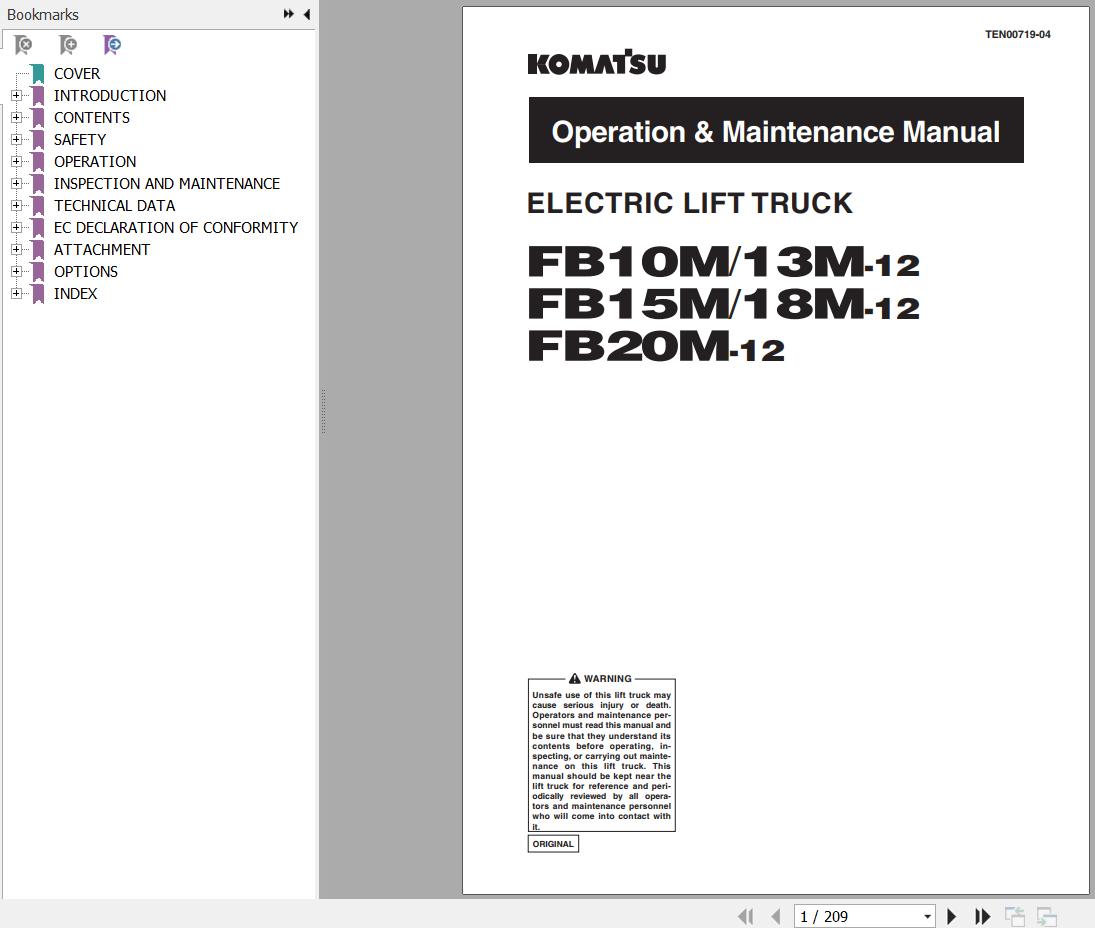Viewport: 1095px width, 928px height.
Task: Click the INTRODUCTION bookmark ribbon icon
Action: pyautogui.click(x=38, y=96)
